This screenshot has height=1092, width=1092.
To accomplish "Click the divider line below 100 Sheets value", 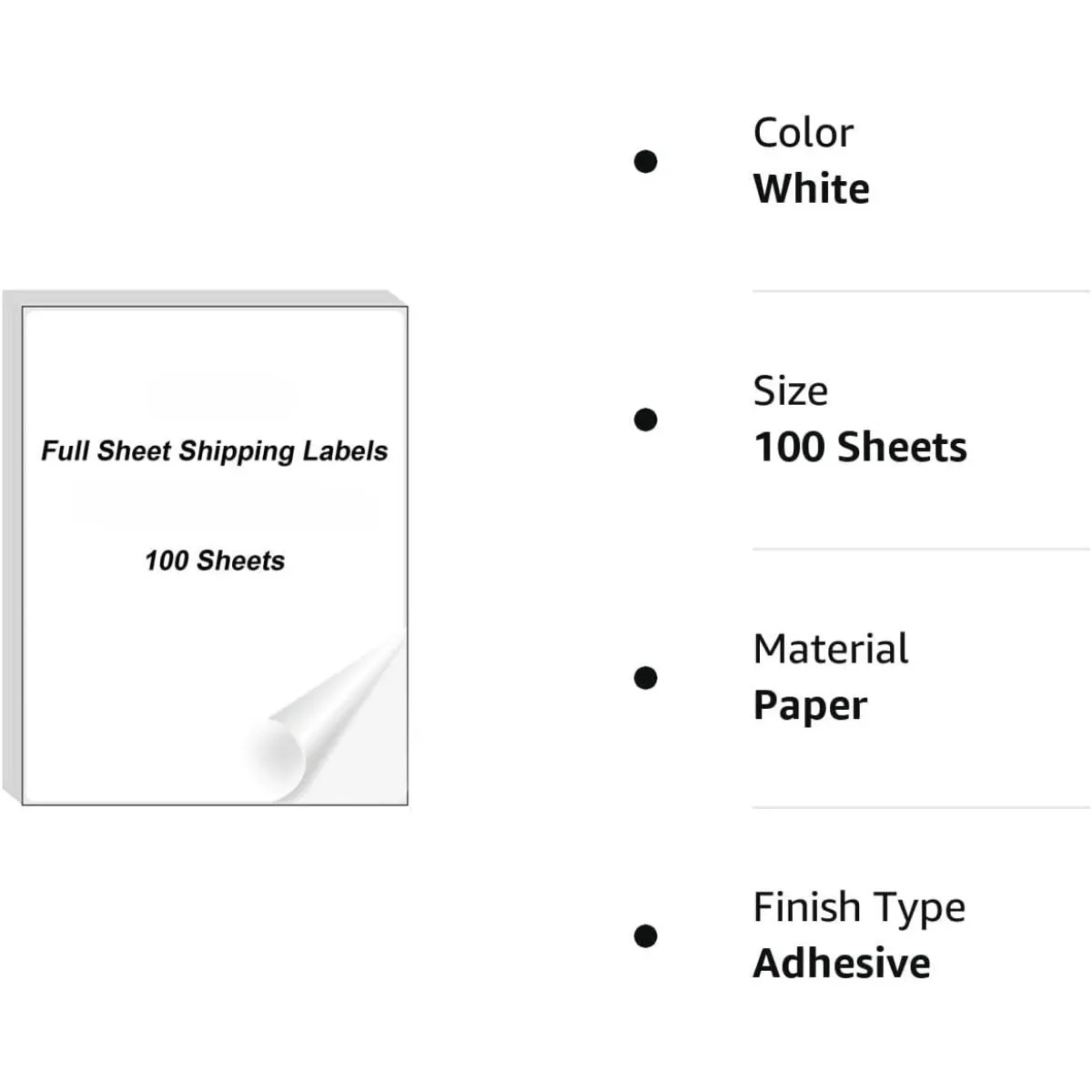I will pyautogui.click(x=919, y=549).
